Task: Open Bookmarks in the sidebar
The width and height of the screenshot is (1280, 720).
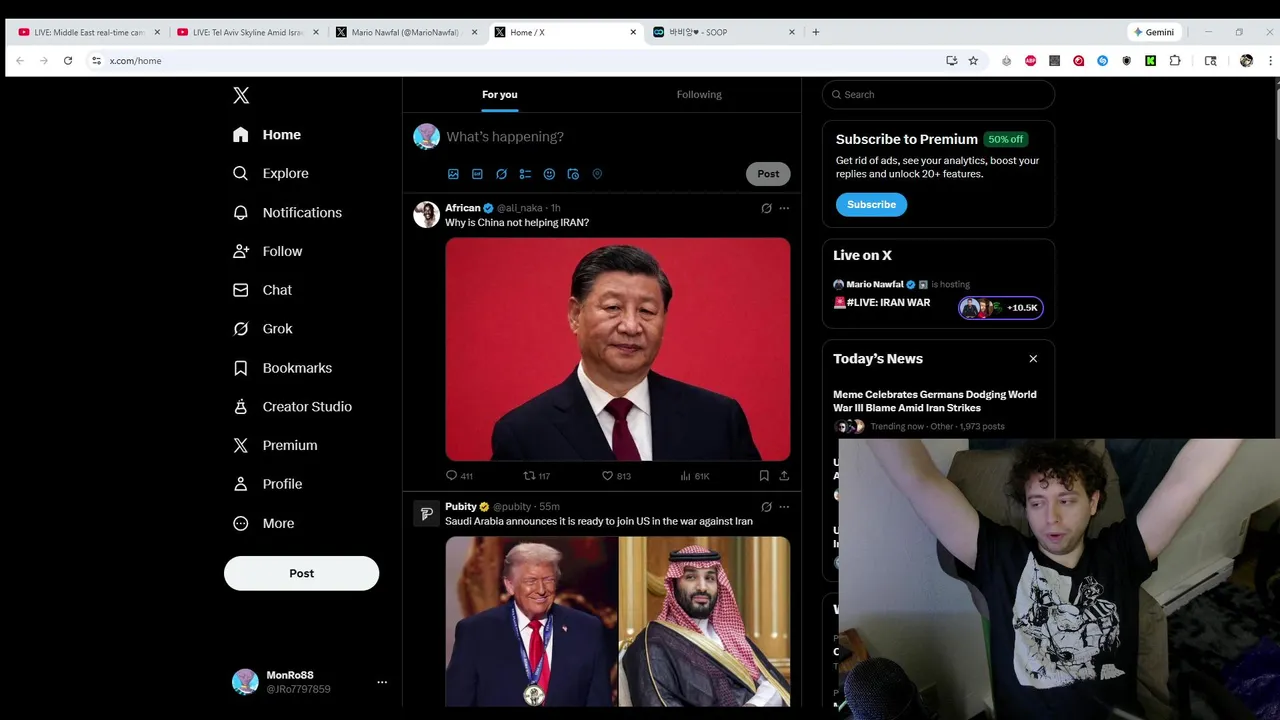Action: point(282,368)
